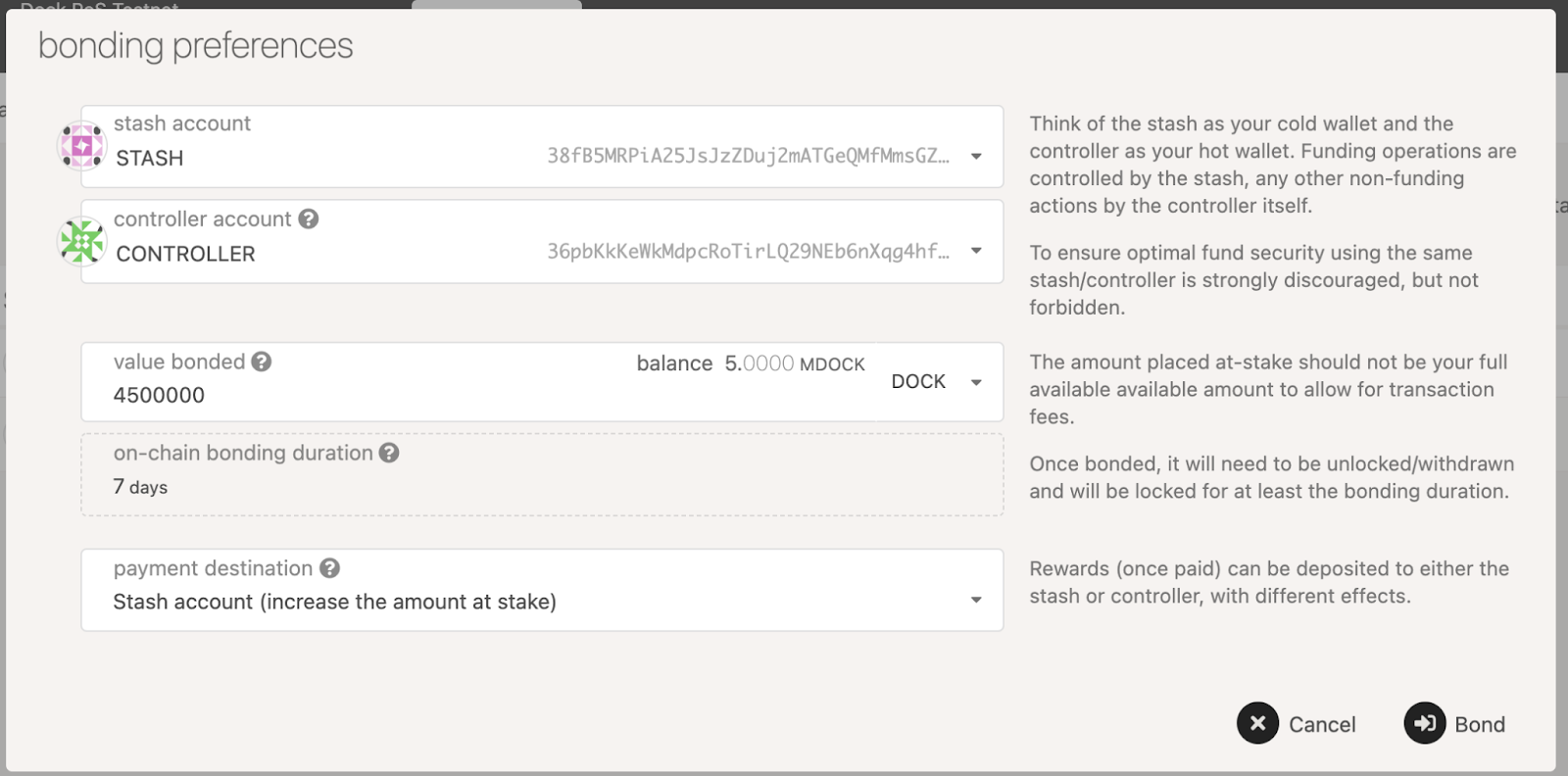1568x776 pixels.
Task: Click the 7 days bonding duration field
Action: (140, 487)
